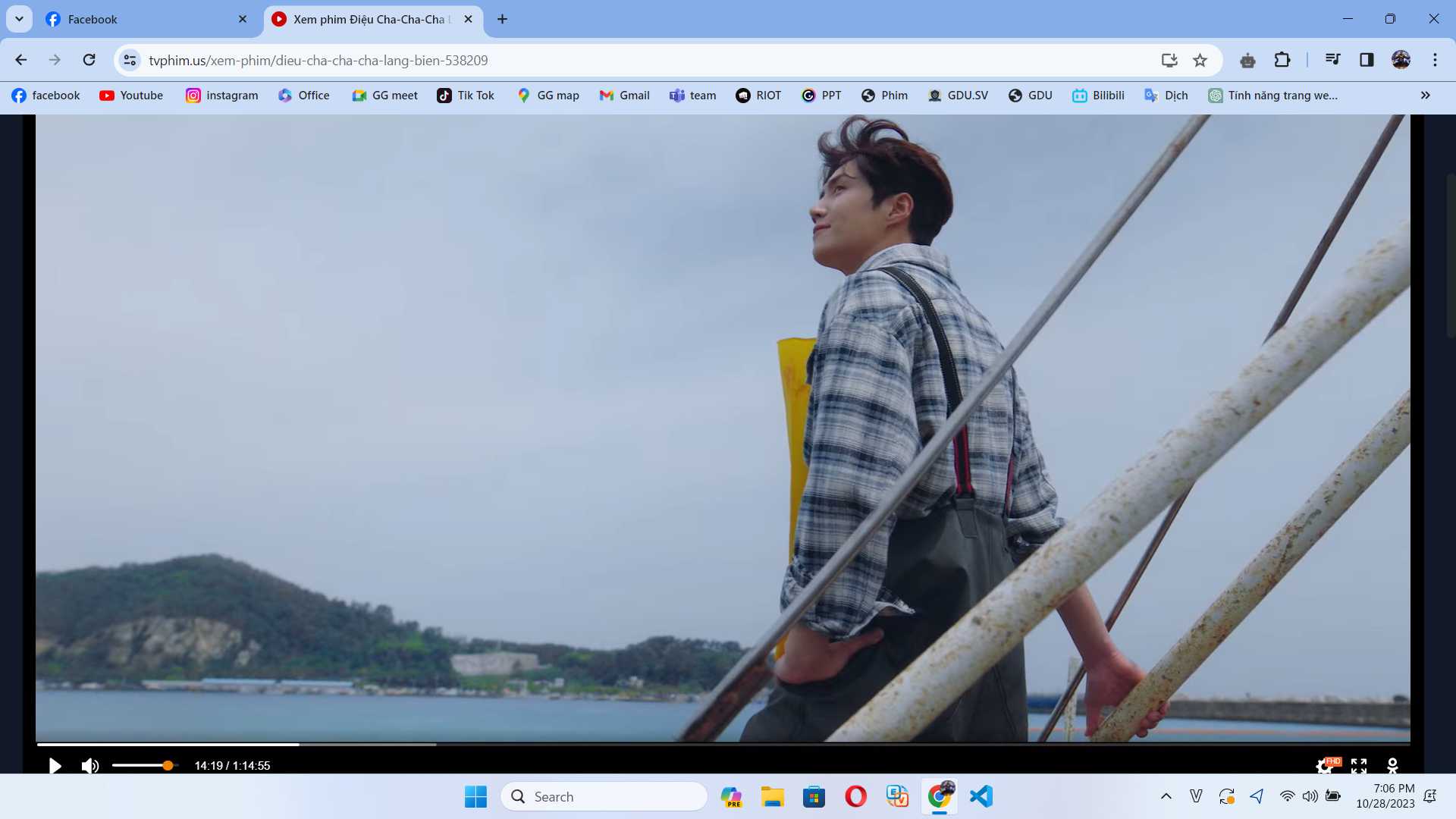Viewport: 1456px width, 819px height.
Task: Open the team bookmark
Action: pos(693,96)
